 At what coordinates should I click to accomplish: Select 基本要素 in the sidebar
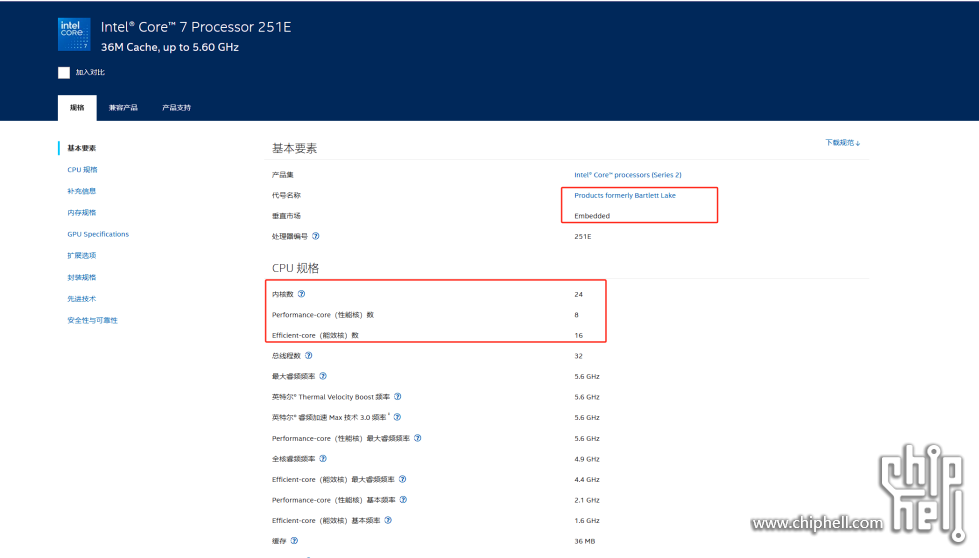(x=82, y=148)
